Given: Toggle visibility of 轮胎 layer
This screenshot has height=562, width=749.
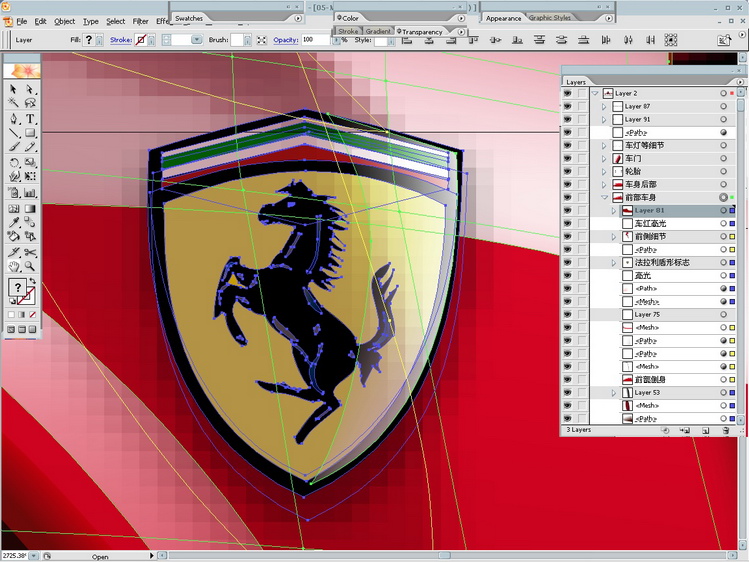Looking at the screenshot, I should pos(567,171).
